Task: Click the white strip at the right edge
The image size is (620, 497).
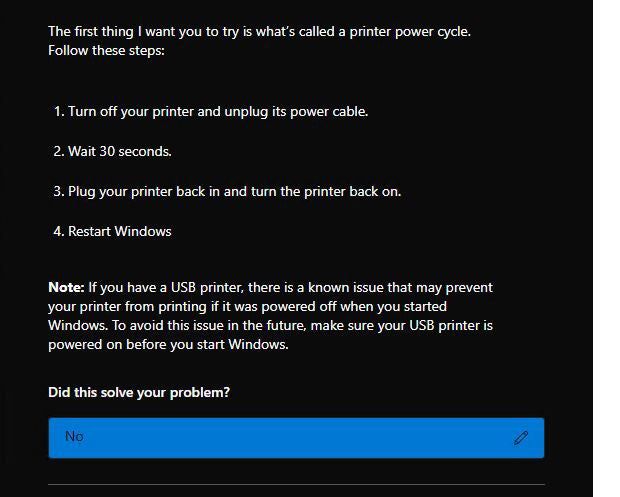Action: pyautogui.click(x=606, y=248)
